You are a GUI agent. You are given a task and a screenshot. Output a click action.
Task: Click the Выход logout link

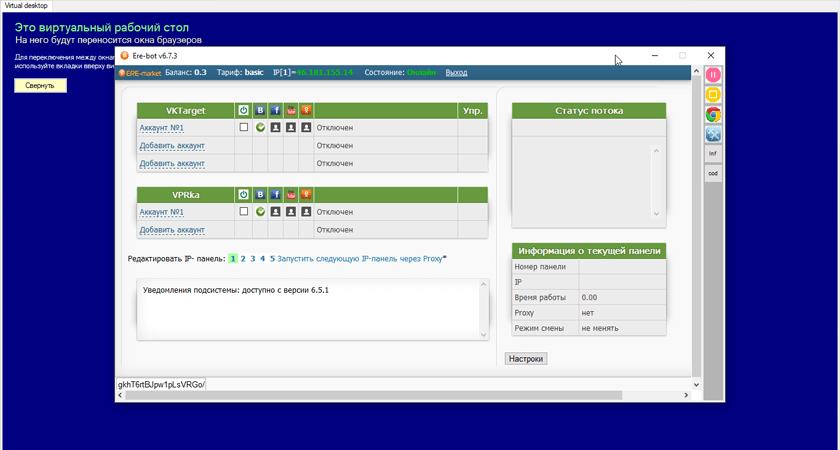[x=456, y=72]
